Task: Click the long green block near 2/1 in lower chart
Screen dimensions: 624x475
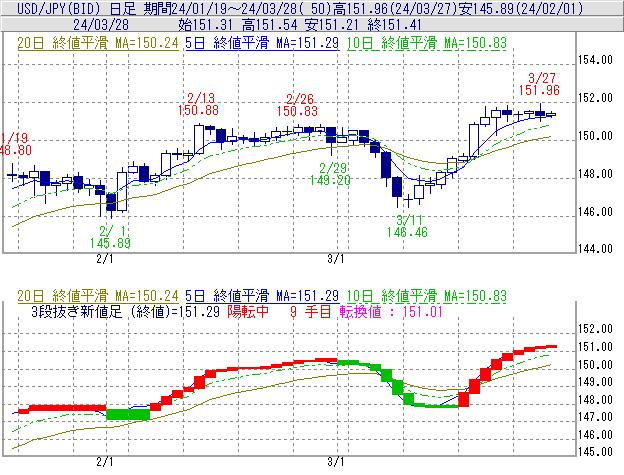Action: (128, 414)
